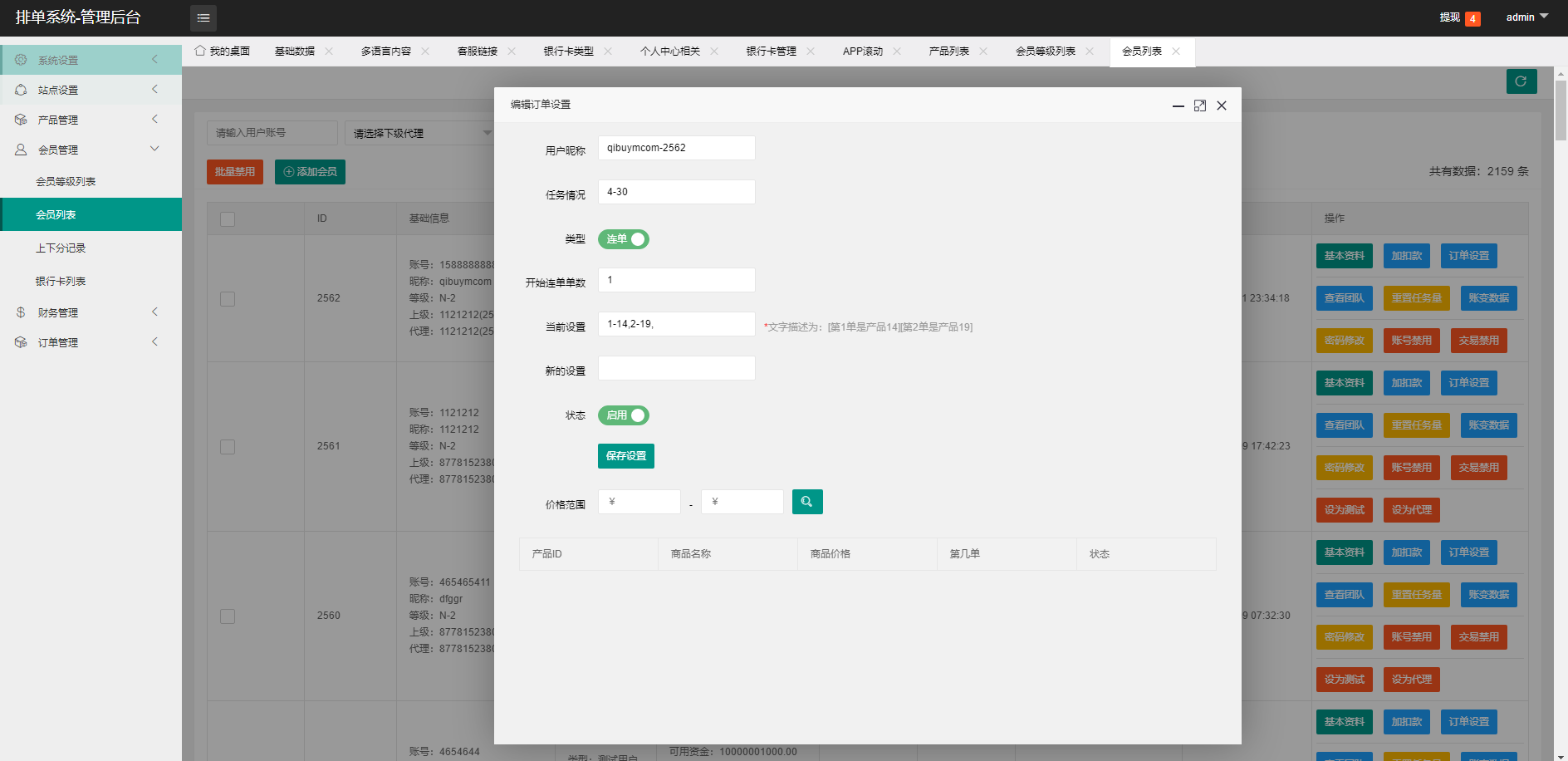The width and height of the screenshot is (1568, 761).
Task: Click the green refresh icon button
Action: (1521, 81)
